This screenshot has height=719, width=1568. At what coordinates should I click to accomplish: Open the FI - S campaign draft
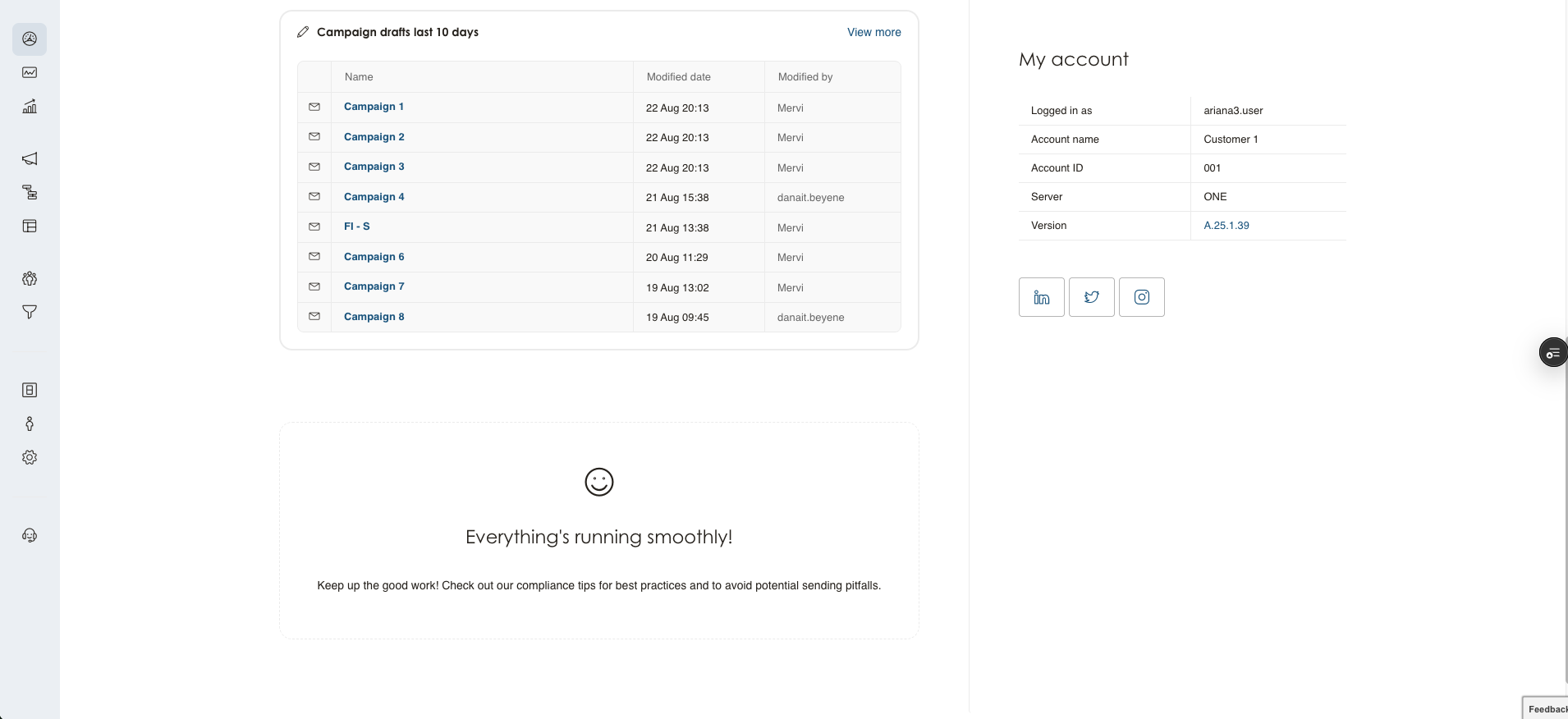(x=356, y=227)
